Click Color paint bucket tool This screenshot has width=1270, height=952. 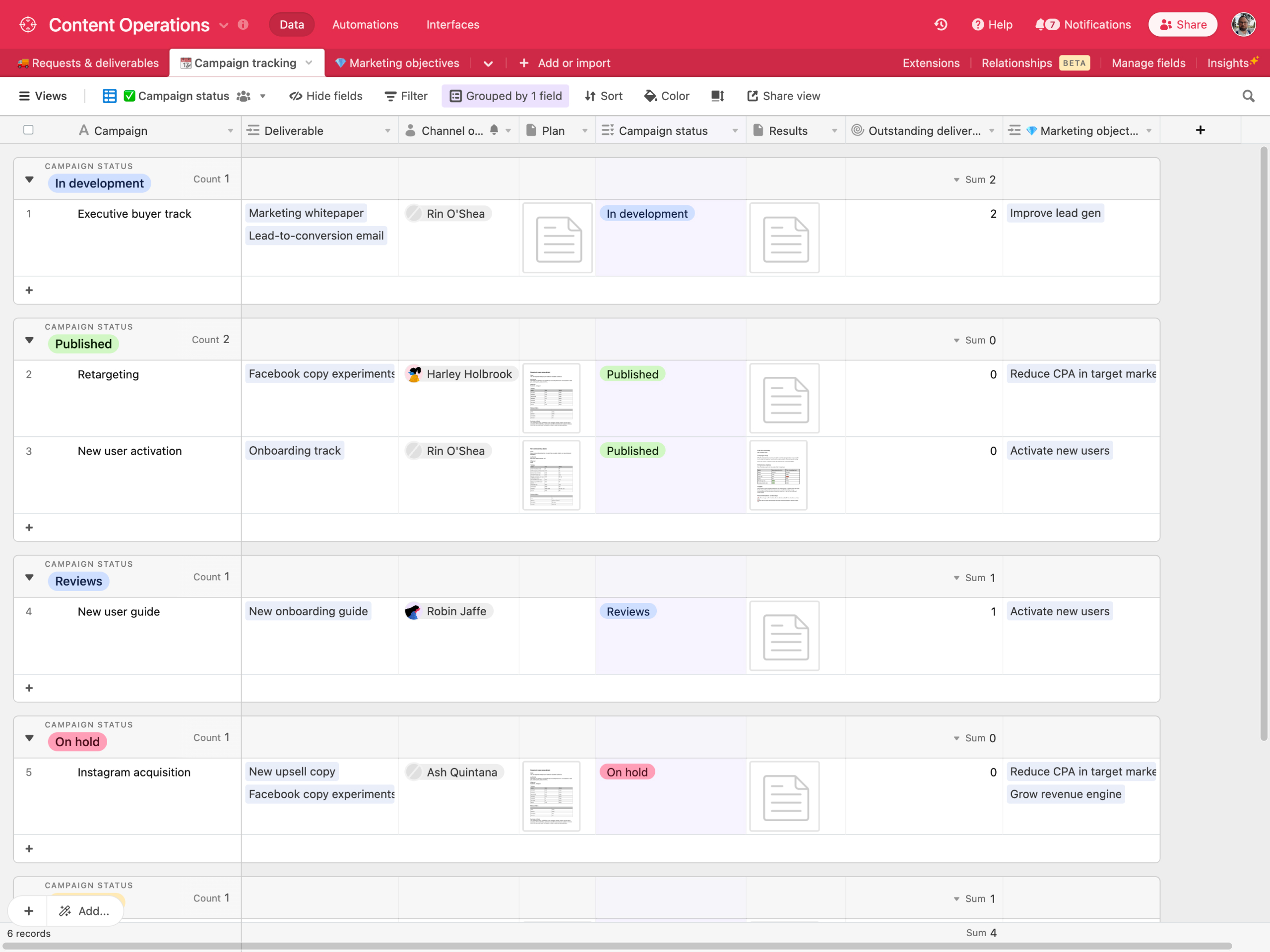click(666, 96)
